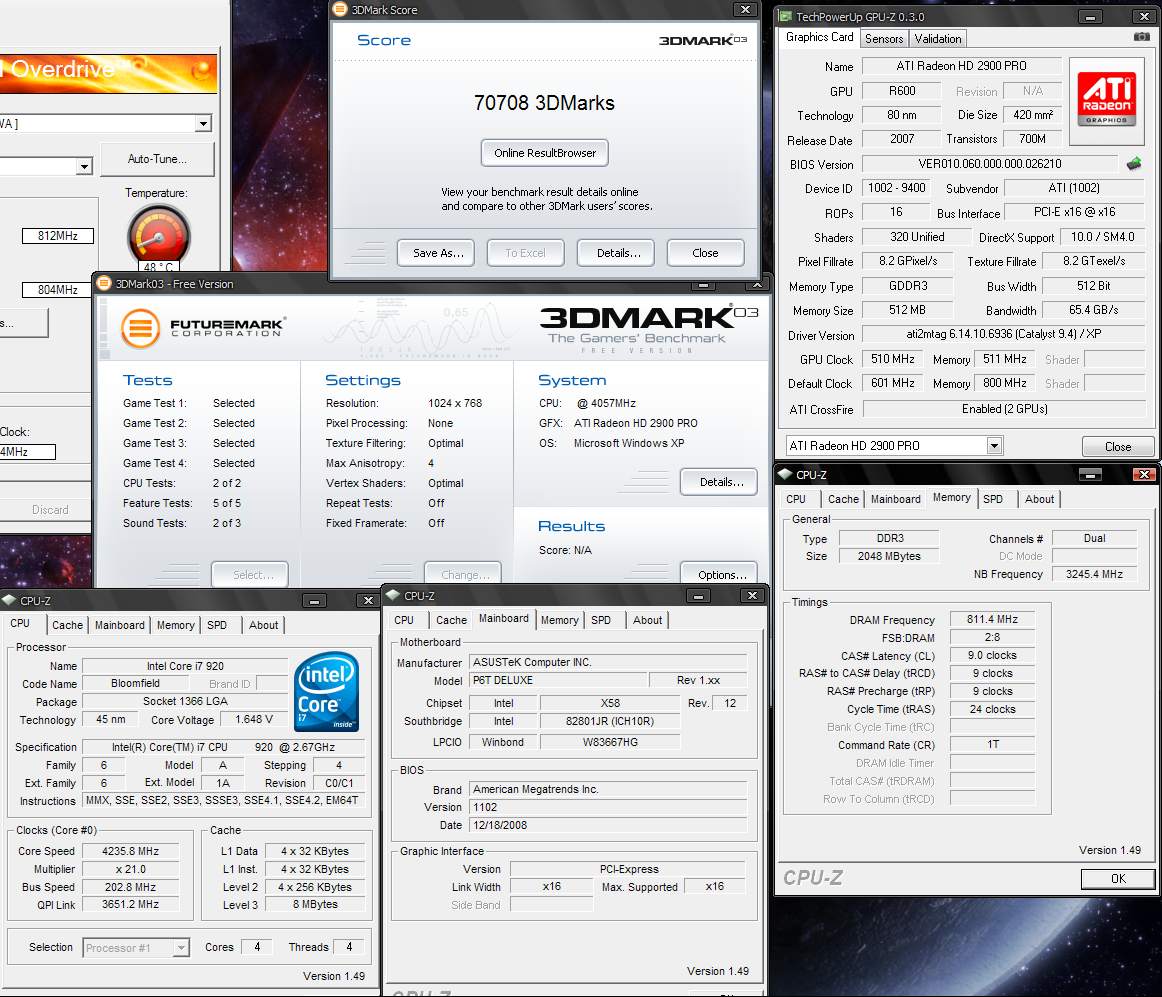Open About tab in CPU-Z Memory window
This screenshot has height=997, width=1162.
click(1039, 499)
